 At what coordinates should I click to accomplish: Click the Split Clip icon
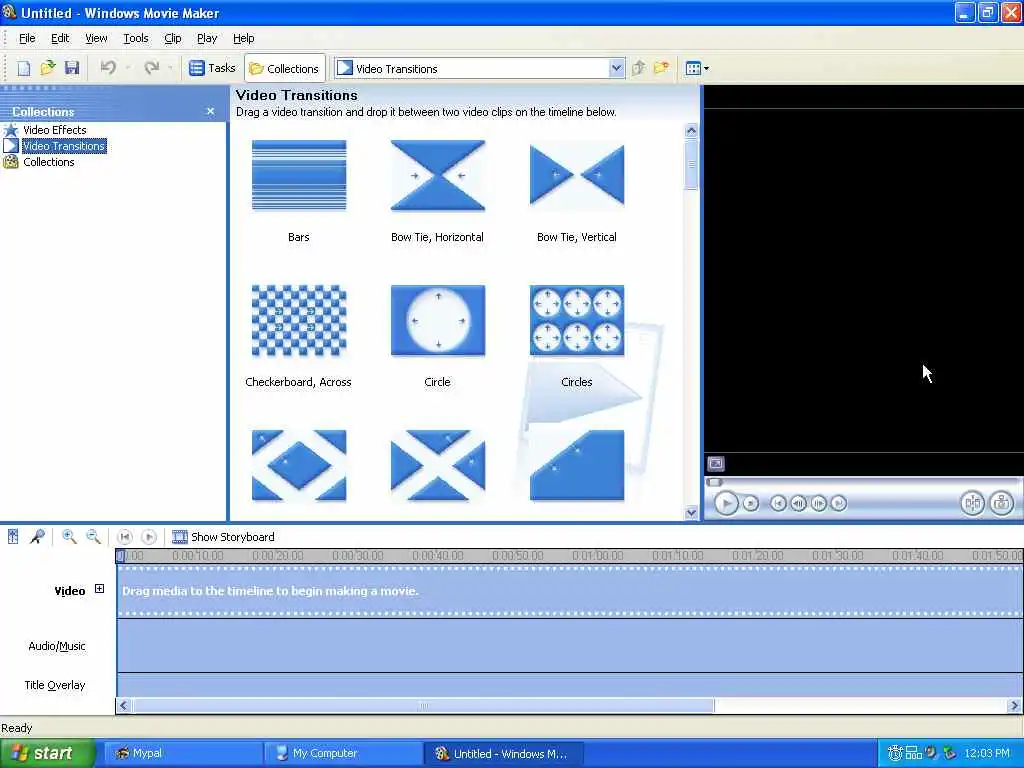(972, 503)
